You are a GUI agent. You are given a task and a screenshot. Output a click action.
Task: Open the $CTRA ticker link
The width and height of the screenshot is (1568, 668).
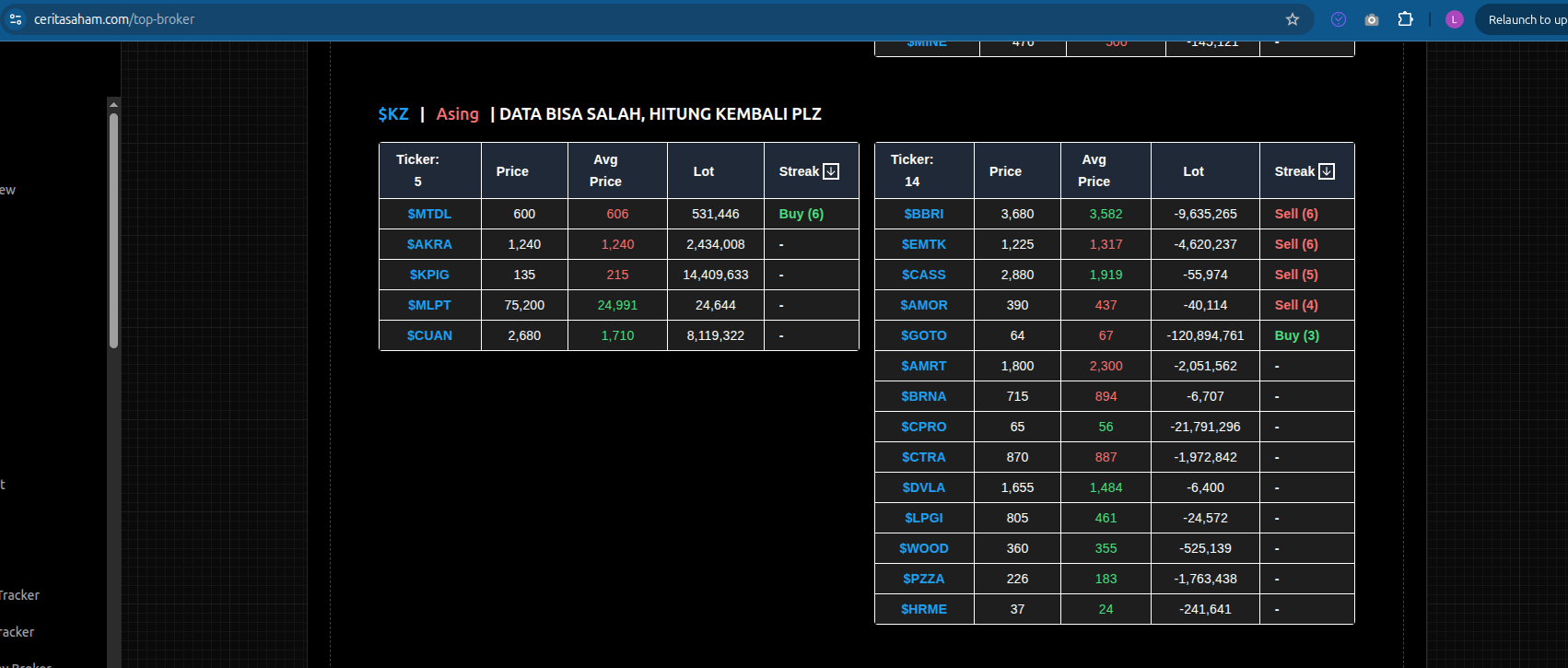point(924,457)
